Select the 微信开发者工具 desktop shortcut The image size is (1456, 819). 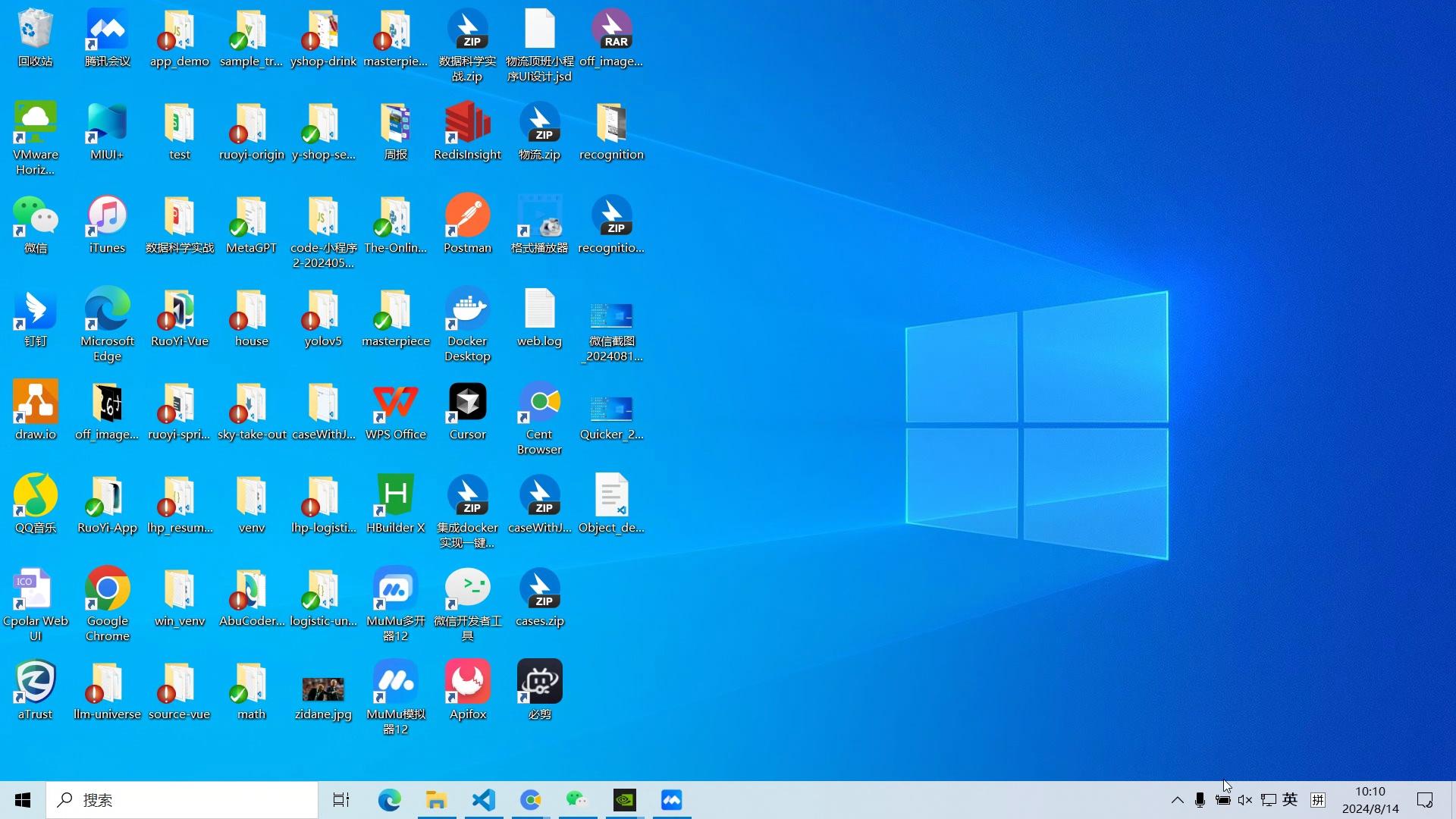467,605
